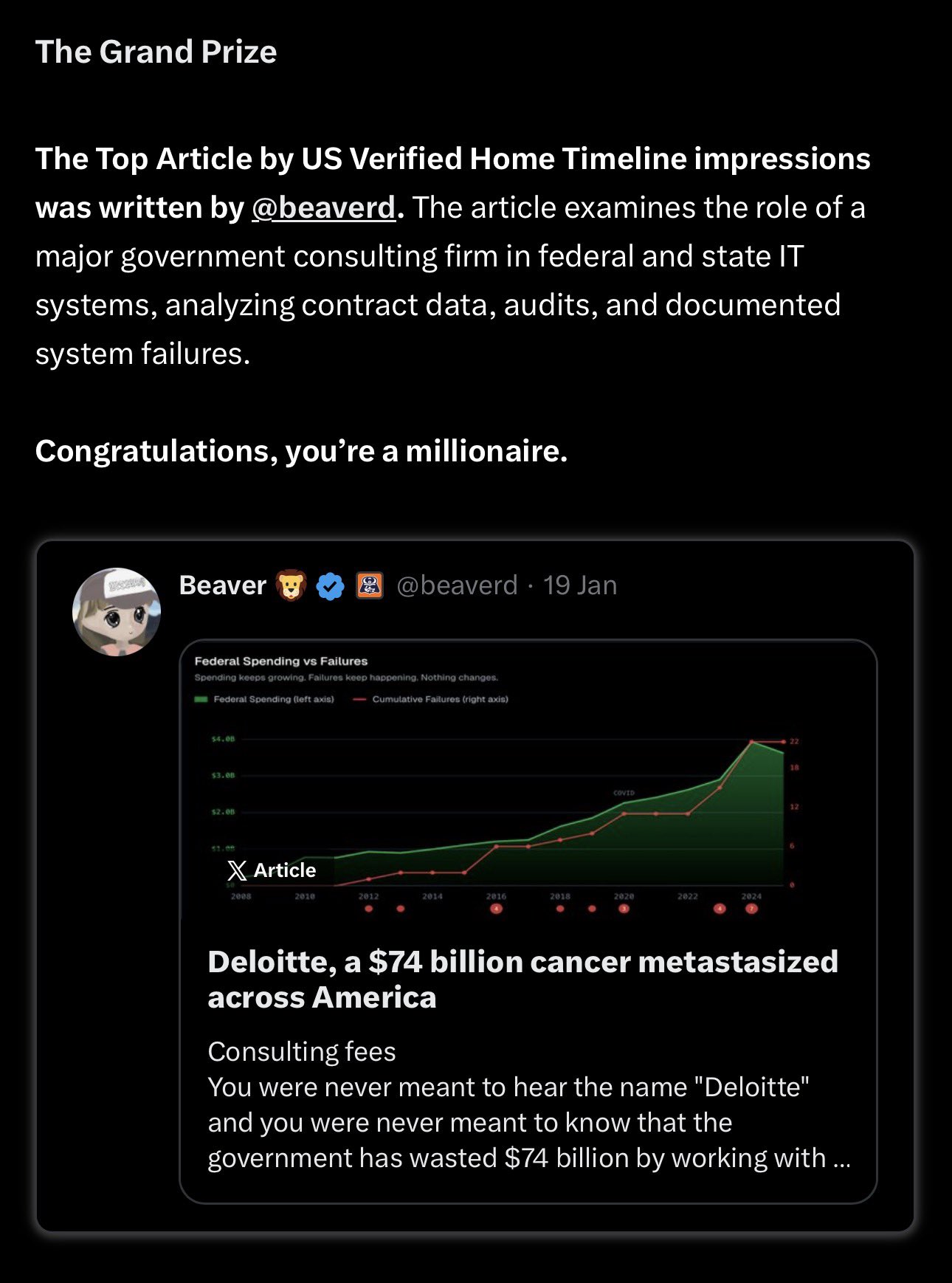Click the Federal Spending vs Failures chart title
This screenshot has height=1283, width=952.
[280, 661]
